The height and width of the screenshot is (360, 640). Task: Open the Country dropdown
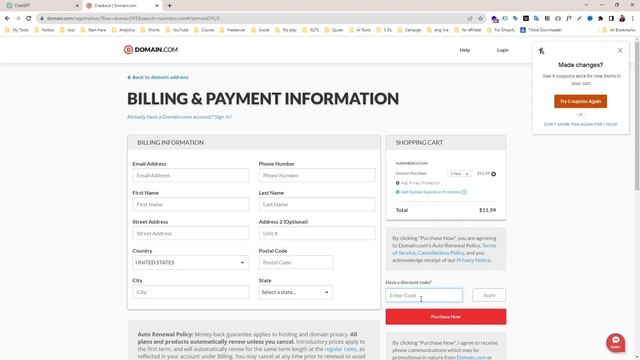(190, 262)
